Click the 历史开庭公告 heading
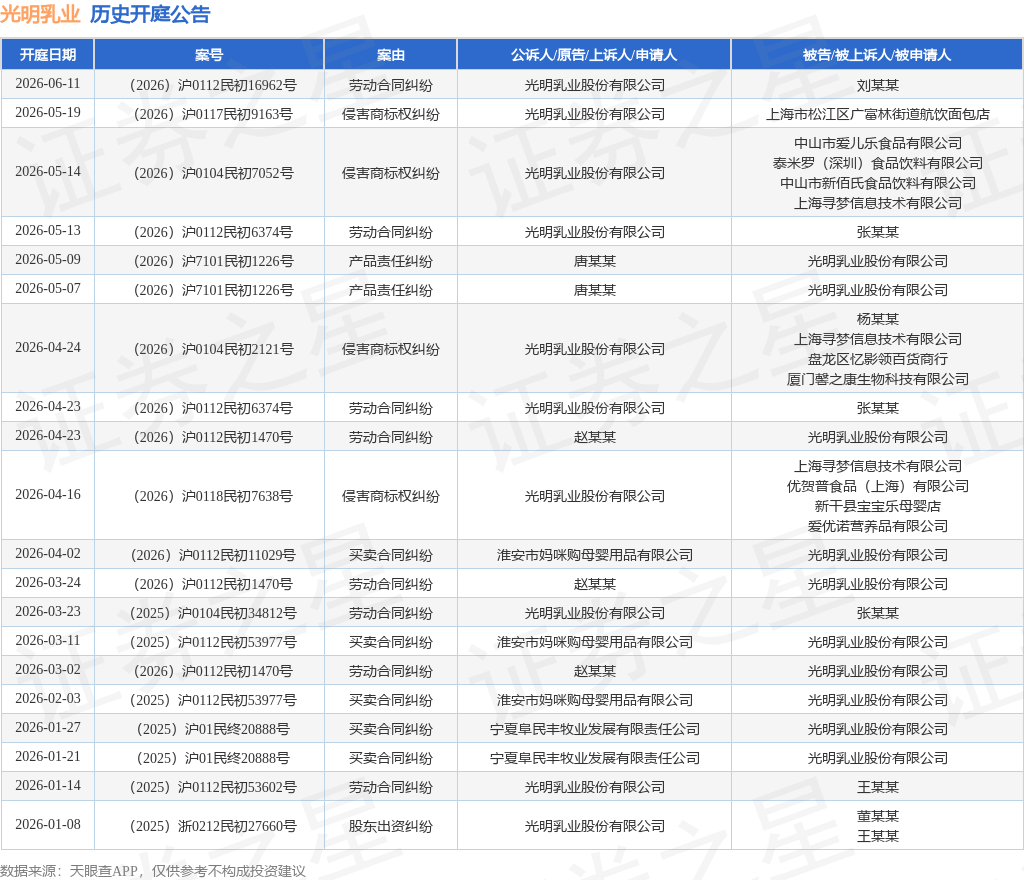This screenshot has width=1024, height=880. tap(150, 14)
